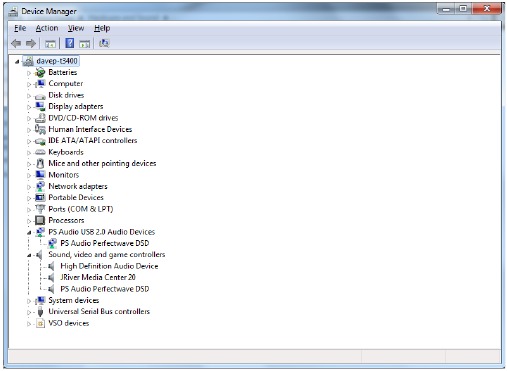
Task: Expand the Batteries category
Action: coord(29,73)
